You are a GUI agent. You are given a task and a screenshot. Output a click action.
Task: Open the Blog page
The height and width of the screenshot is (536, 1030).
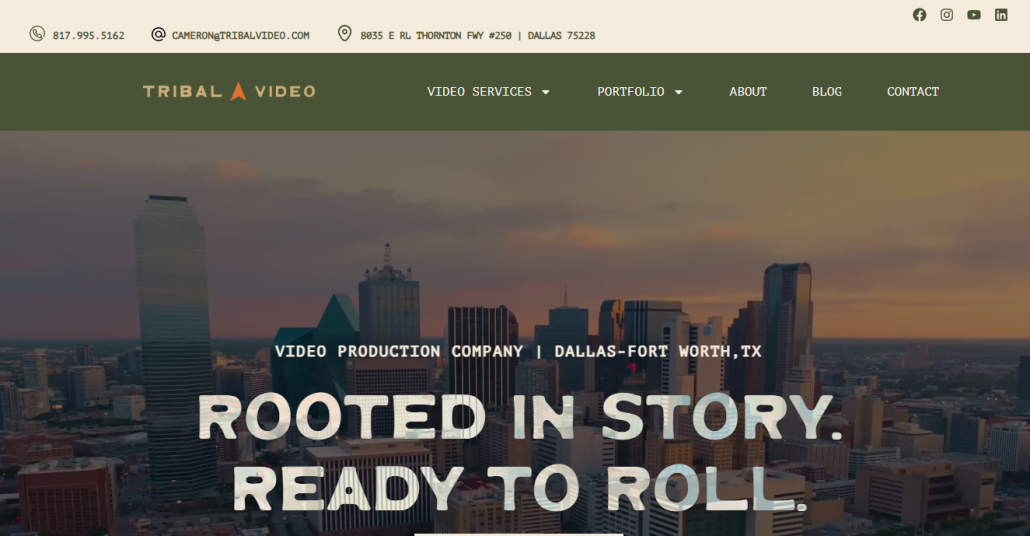826,91
